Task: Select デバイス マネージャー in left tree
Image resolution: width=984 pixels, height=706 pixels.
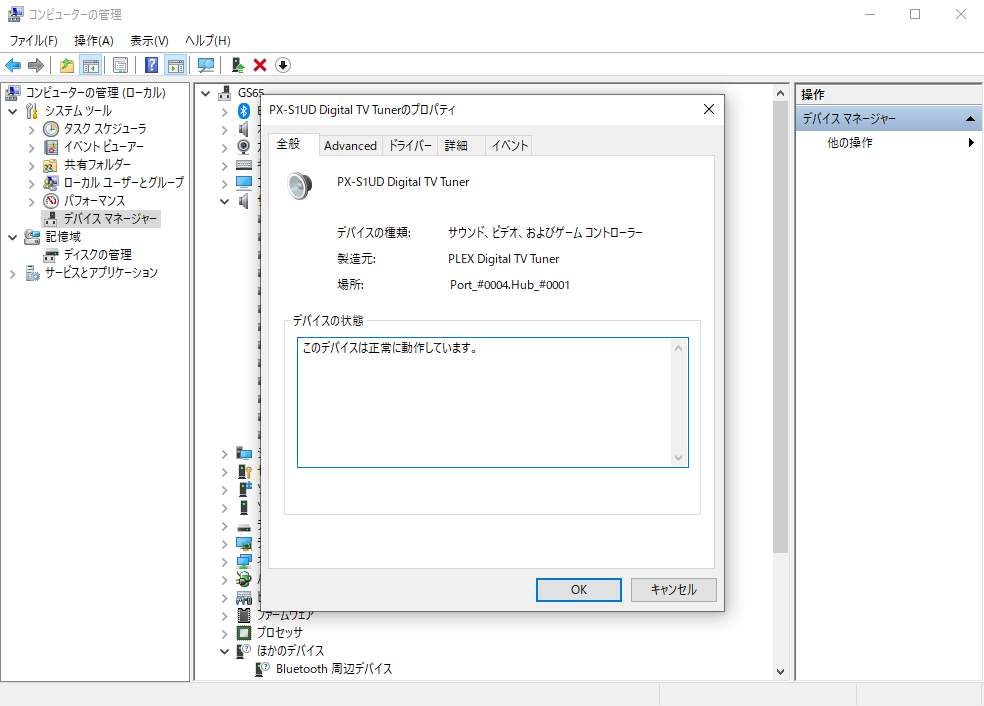Action: pos(110,219)
